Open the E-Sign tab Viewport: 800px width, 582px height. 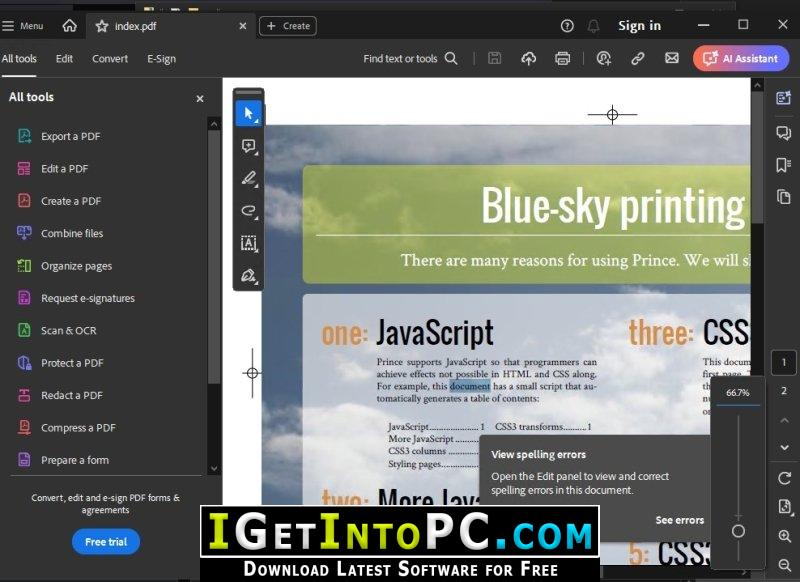(x=161, y=59)
